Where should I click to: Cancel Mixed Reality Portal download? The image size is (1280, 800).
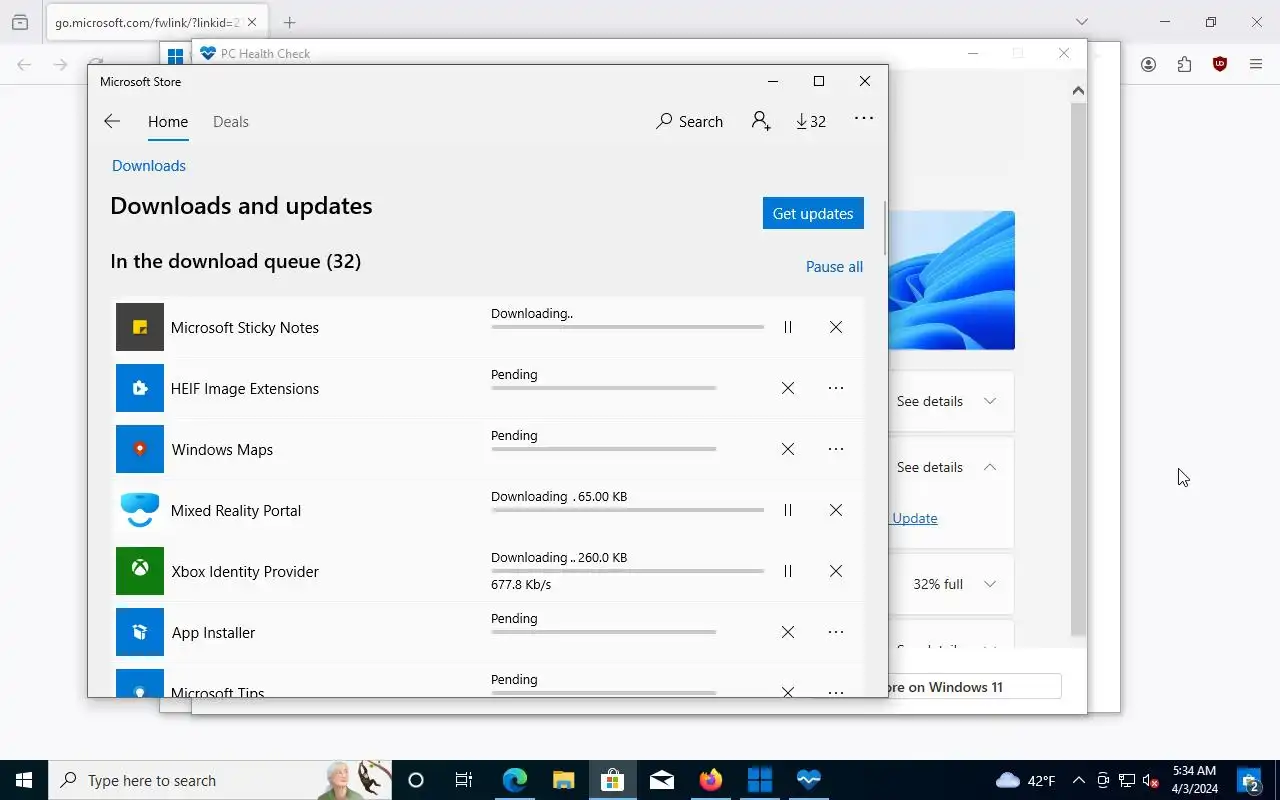[x=836, y=510]
